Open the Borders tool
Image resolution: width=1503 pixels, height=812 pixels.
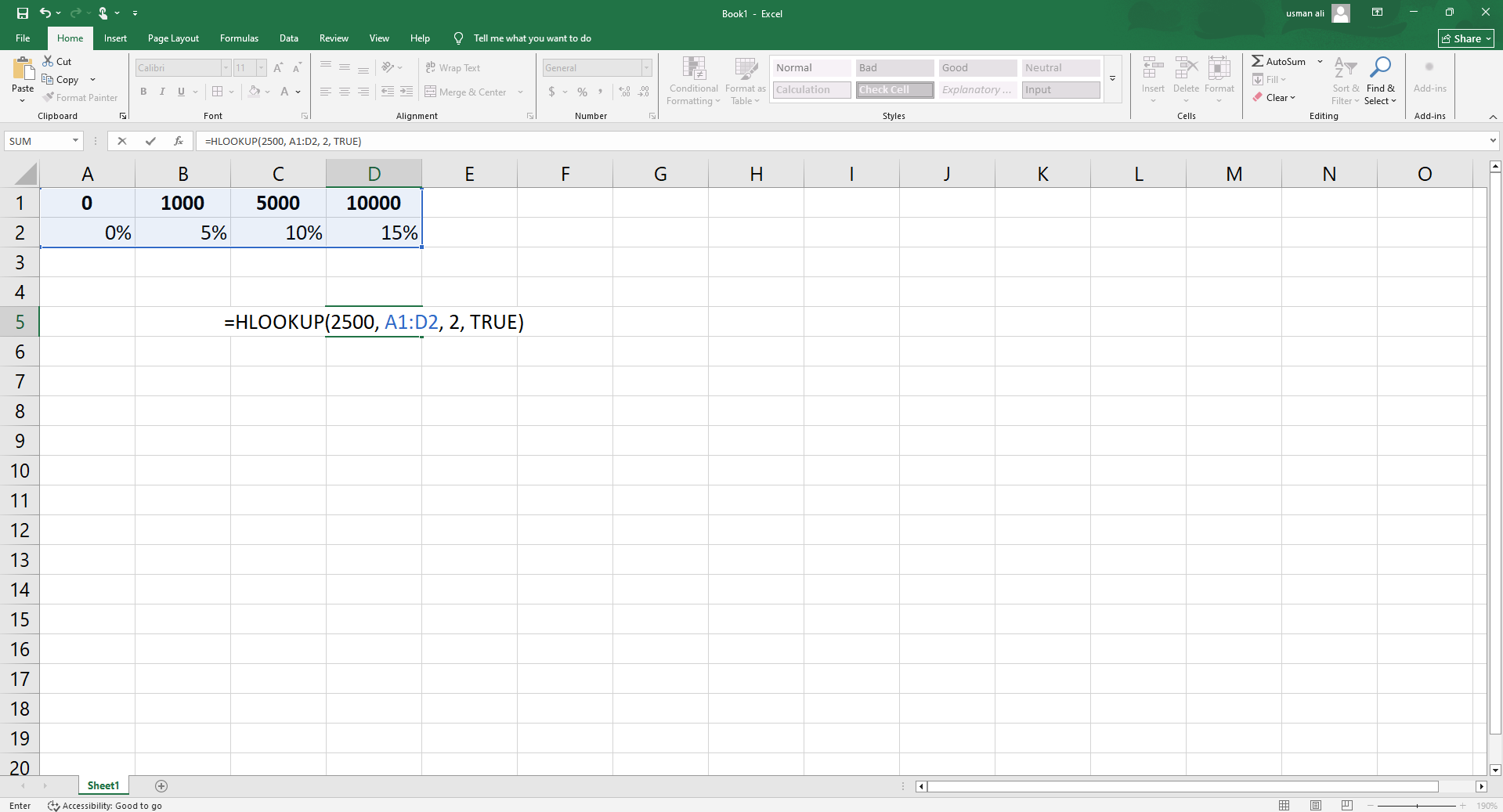[x=218, y=92]
